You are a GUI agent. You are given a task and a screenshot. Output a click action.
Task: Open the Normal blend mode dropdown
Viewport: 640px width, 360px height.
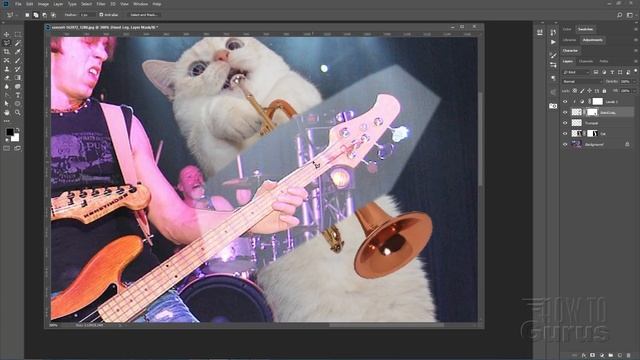(582, 82)
